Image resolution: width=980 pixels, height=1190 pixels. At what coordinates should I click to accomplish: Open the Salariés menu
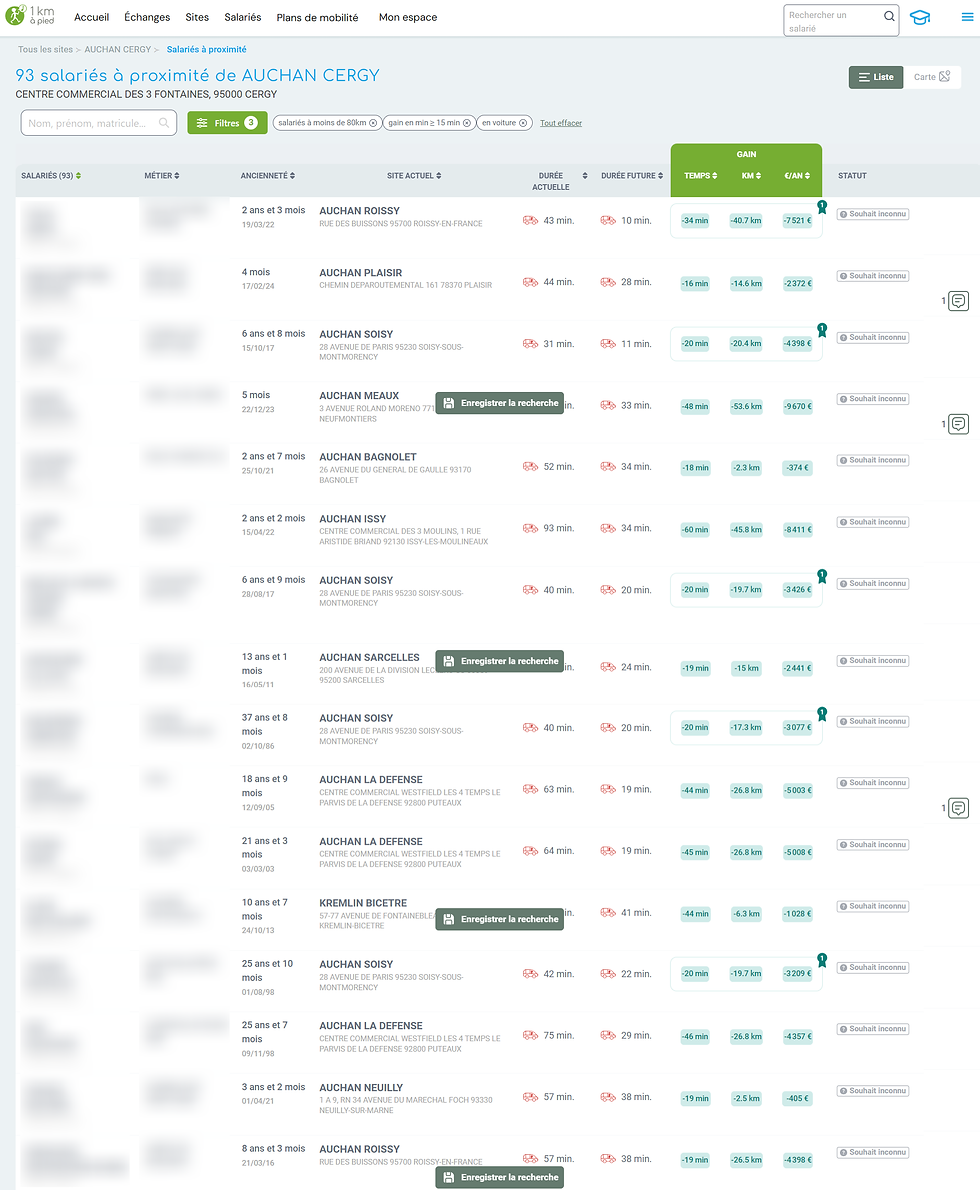coord(243,17)
